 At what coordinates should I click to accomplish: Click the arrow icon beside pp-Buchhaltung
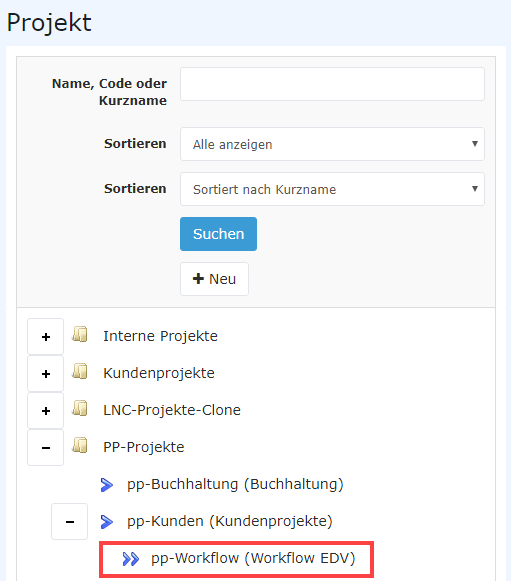click(107, 485)
